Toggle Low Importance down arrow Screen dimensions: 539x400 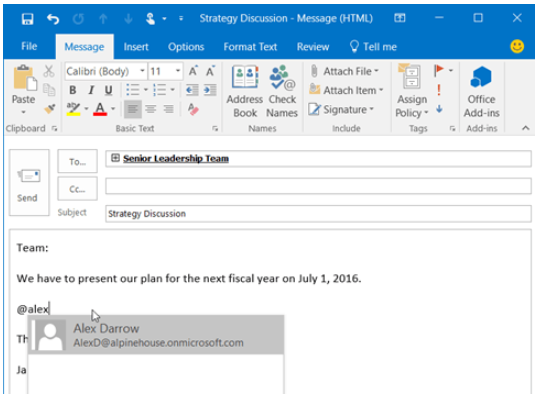coord(439,109)
